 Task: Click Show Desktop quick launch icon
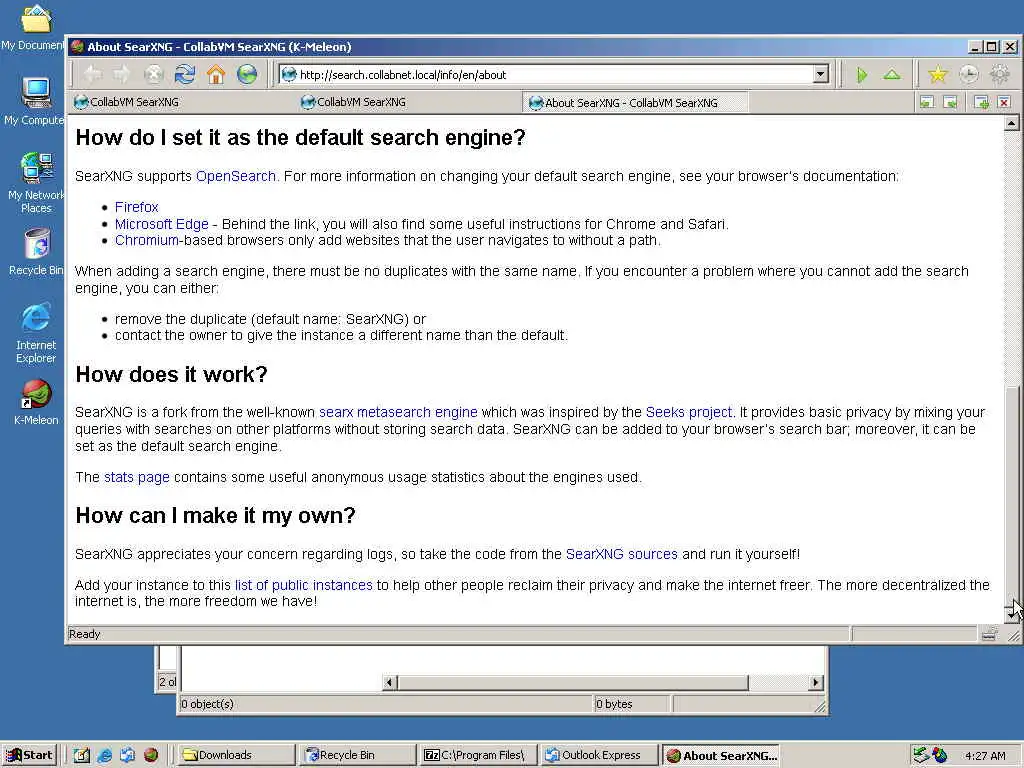point(81,755)
